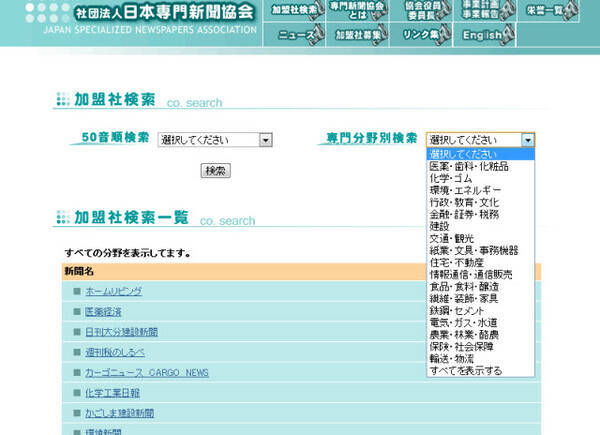Open the 栄誉一覧 navigation button
The height and width of the screenshot is (435, 600).
[551, 11]
